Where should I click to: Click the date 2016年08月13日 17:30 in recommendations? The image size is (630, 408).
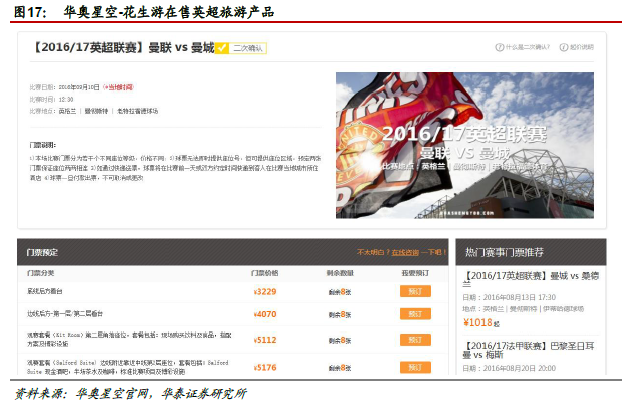(520, 297)
